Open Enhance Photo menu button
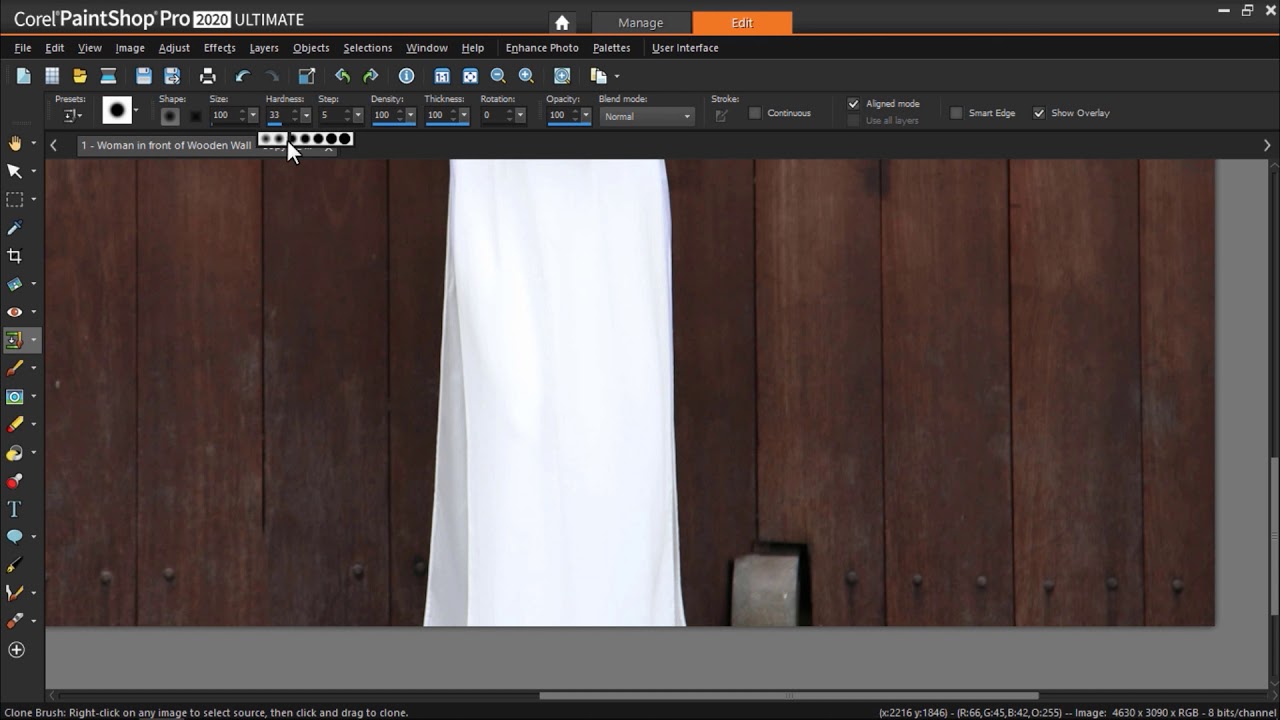Viewport: 1280px width, 720px height. [x=542, y=48]
